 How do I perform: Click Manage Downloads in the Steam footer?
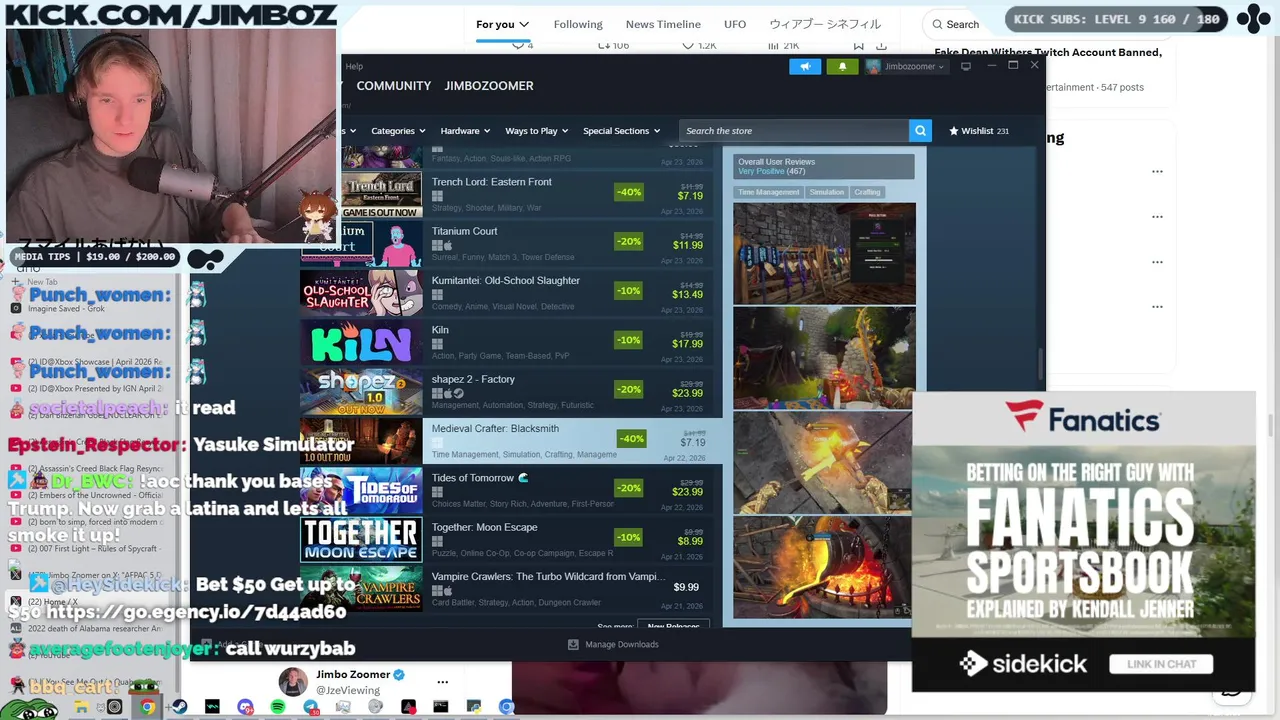pos(613,644)
